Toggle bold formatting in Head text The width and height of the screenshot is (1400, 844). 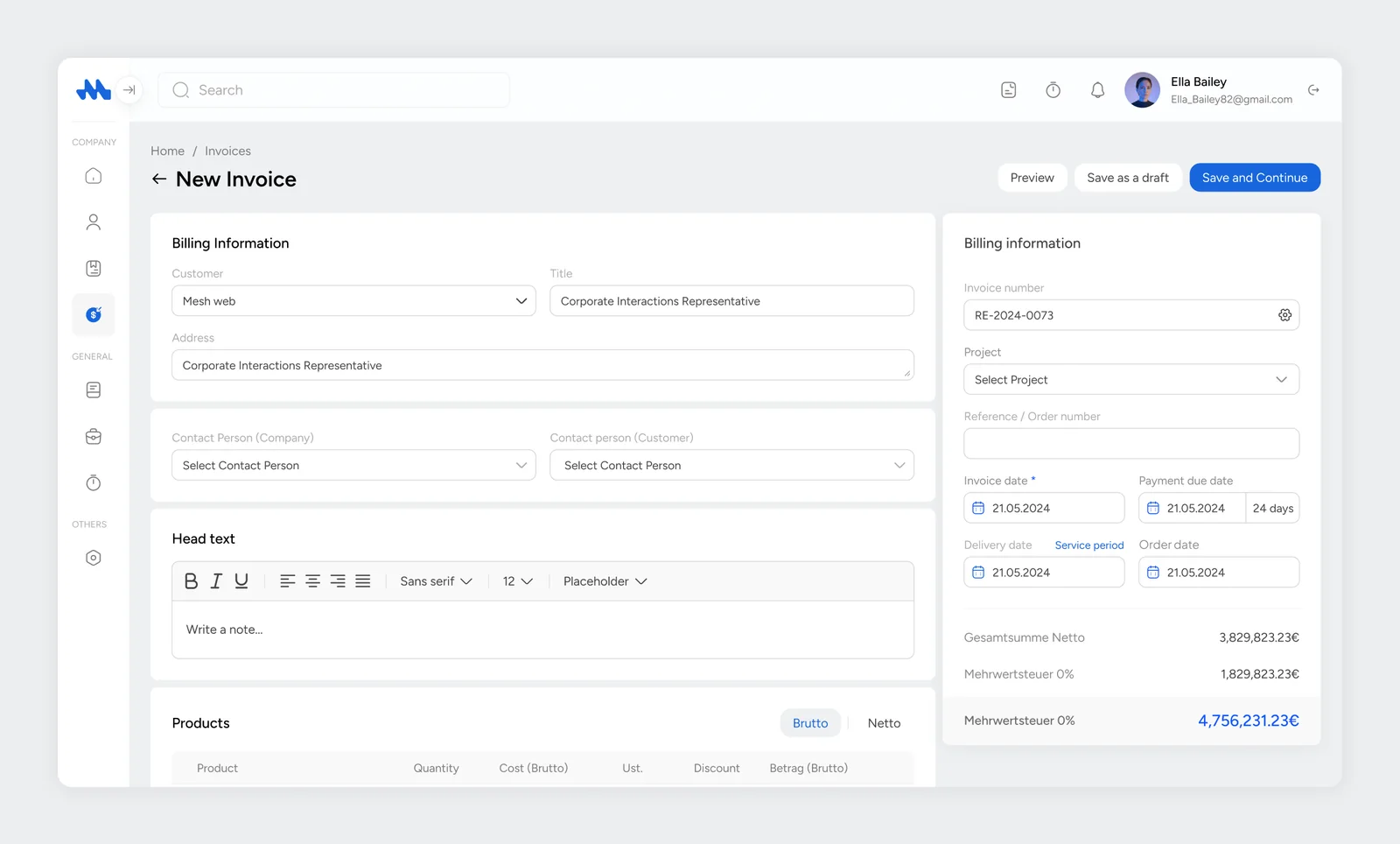coord(191,581)
